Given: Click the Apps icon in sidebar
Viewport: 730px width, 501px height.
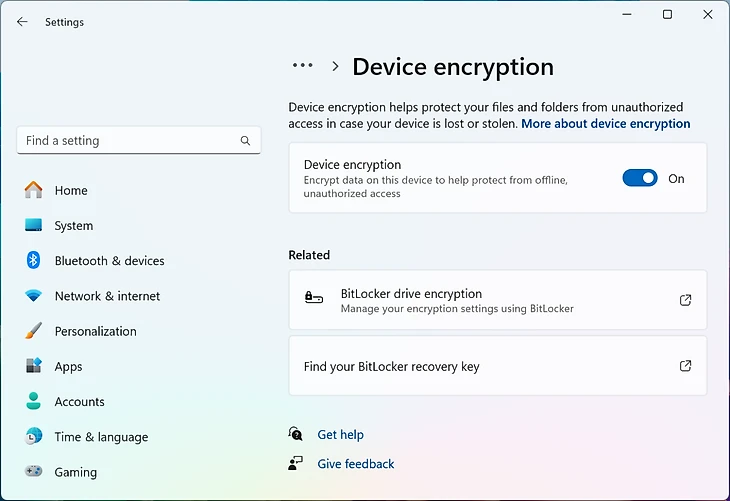Looking at the screenshot, I should click(x=34, y=366).
